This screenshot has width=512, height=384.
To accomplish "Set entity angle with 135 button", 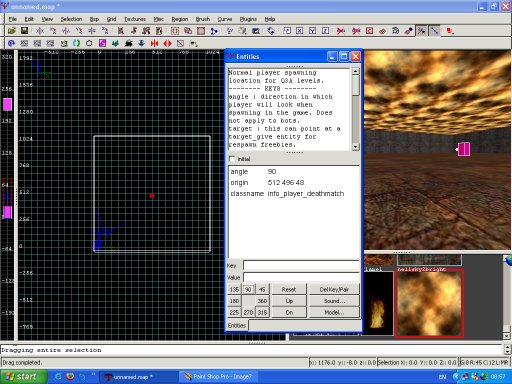I will pos(234,289).
